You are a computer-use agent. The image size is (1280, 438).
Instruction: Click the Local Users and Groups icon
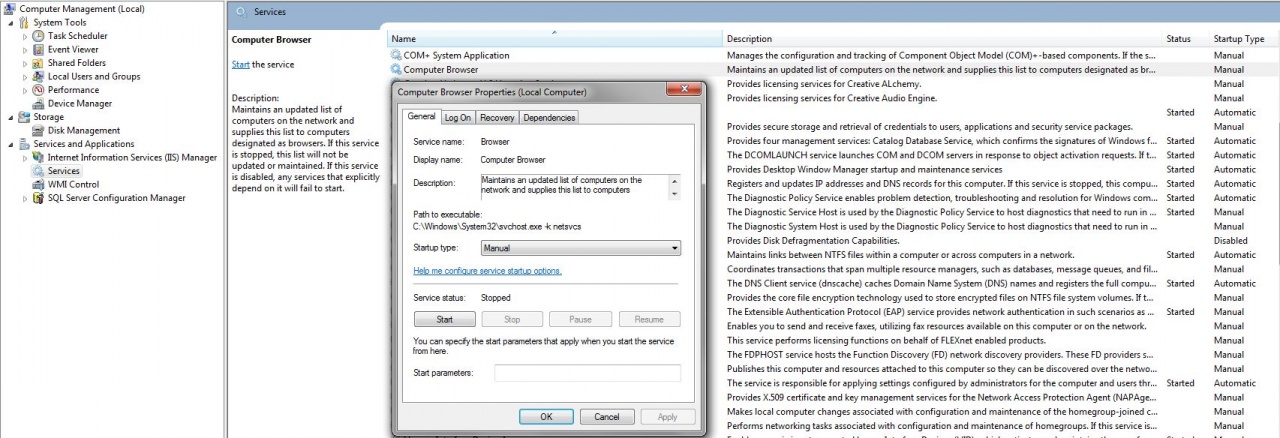(x=39, y=76)
